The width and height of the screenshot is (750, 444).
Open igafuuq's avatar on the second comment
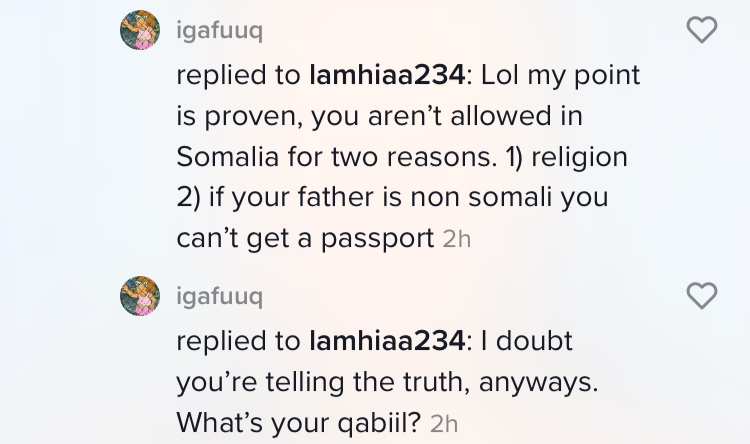coord(140,296)
